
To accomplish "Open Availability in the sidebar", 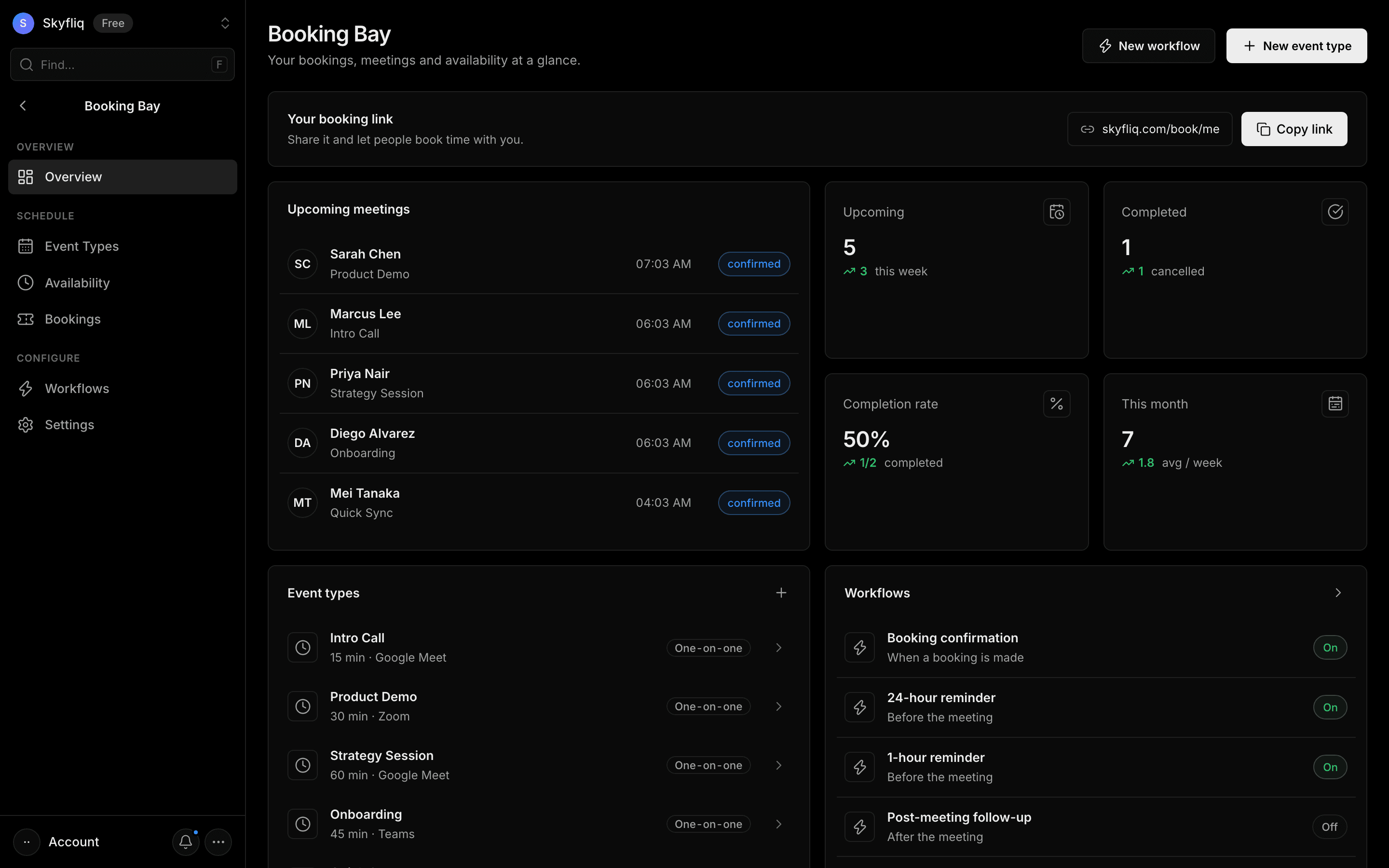I will pos(122,283).
